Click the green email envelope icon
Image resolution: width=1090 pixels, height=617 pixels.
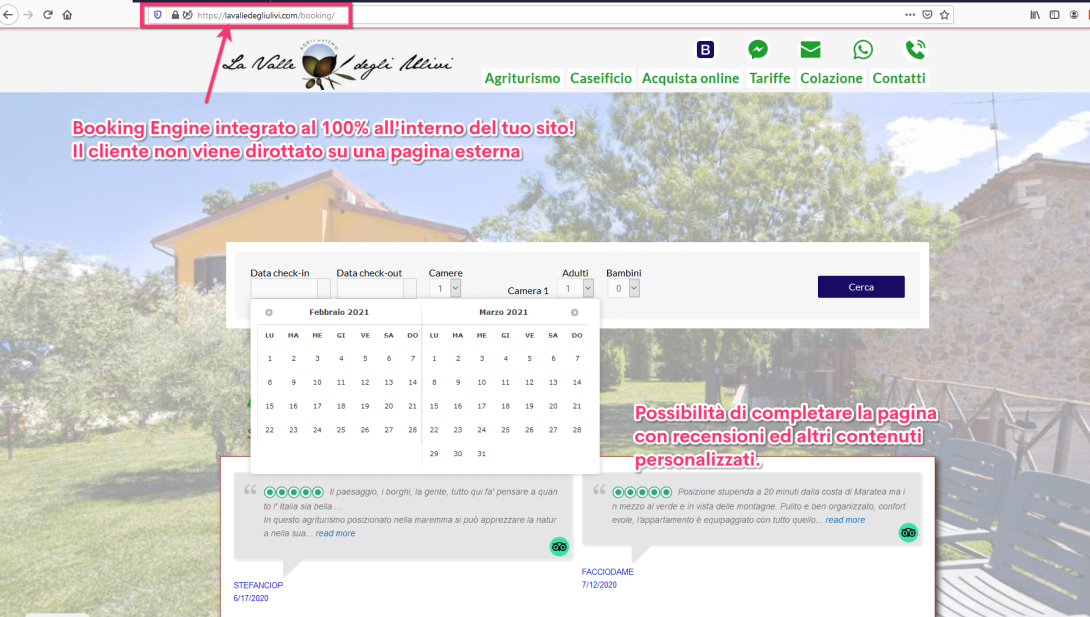tap(810, 49)
